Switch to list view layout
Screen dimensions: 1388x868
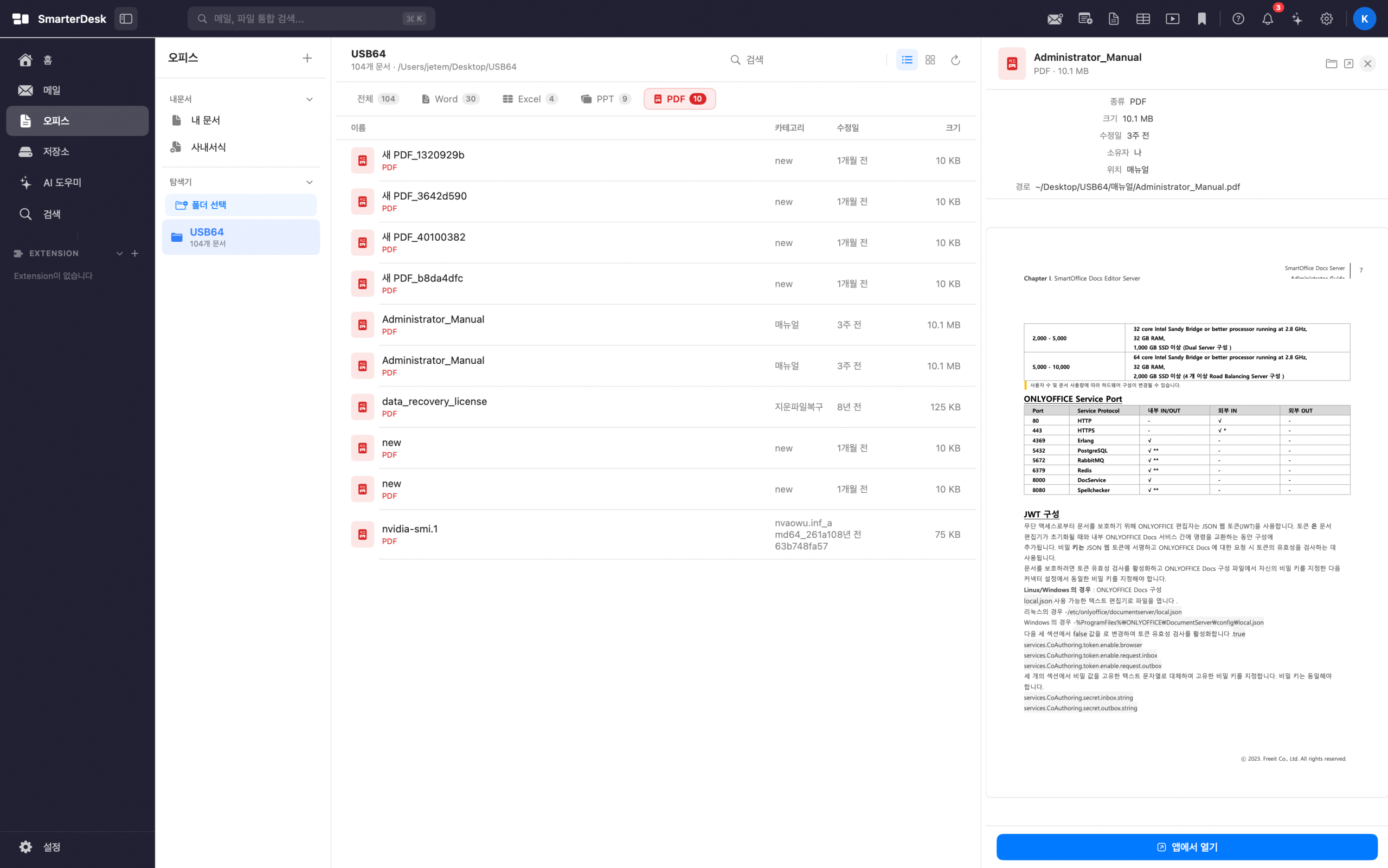907,60
